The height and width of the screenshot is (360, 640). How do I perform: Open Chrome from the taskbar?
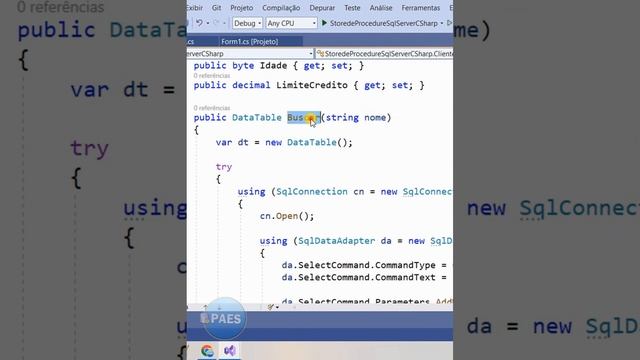(x=207, y=351)
